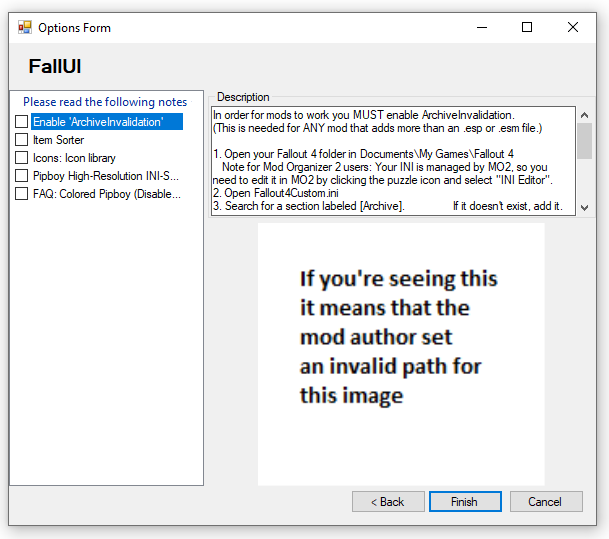Maximize the Options Form window
609x539 pixels.
point(527,27)
